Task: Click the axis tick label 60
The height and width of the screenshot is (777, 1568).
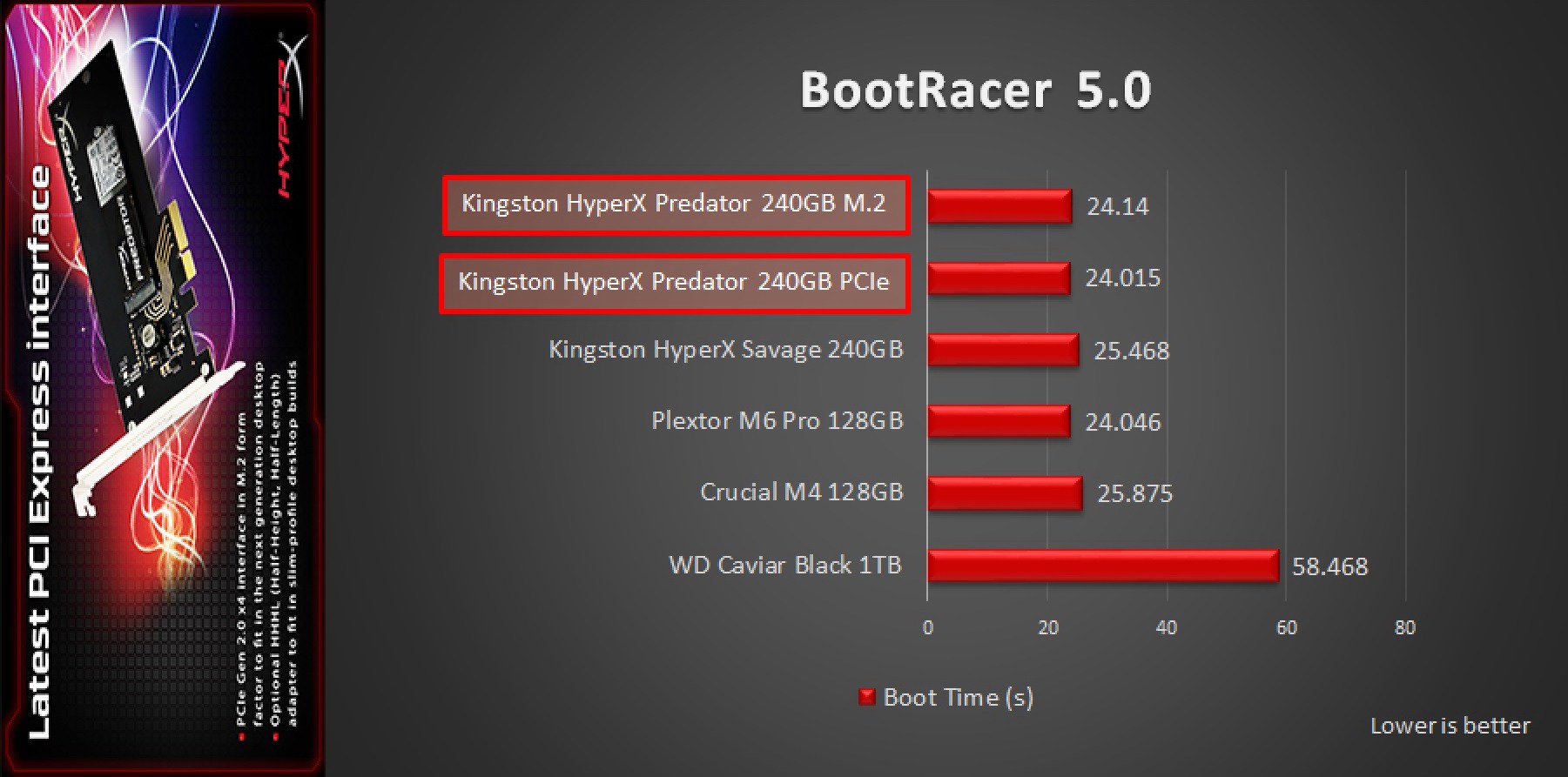Action: [x=1287, y=627]
